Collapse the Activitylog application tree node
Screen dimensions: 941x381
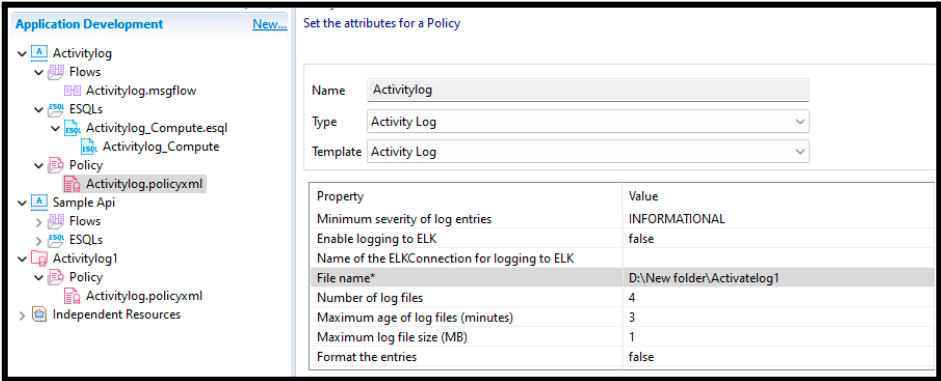(22, 53)
